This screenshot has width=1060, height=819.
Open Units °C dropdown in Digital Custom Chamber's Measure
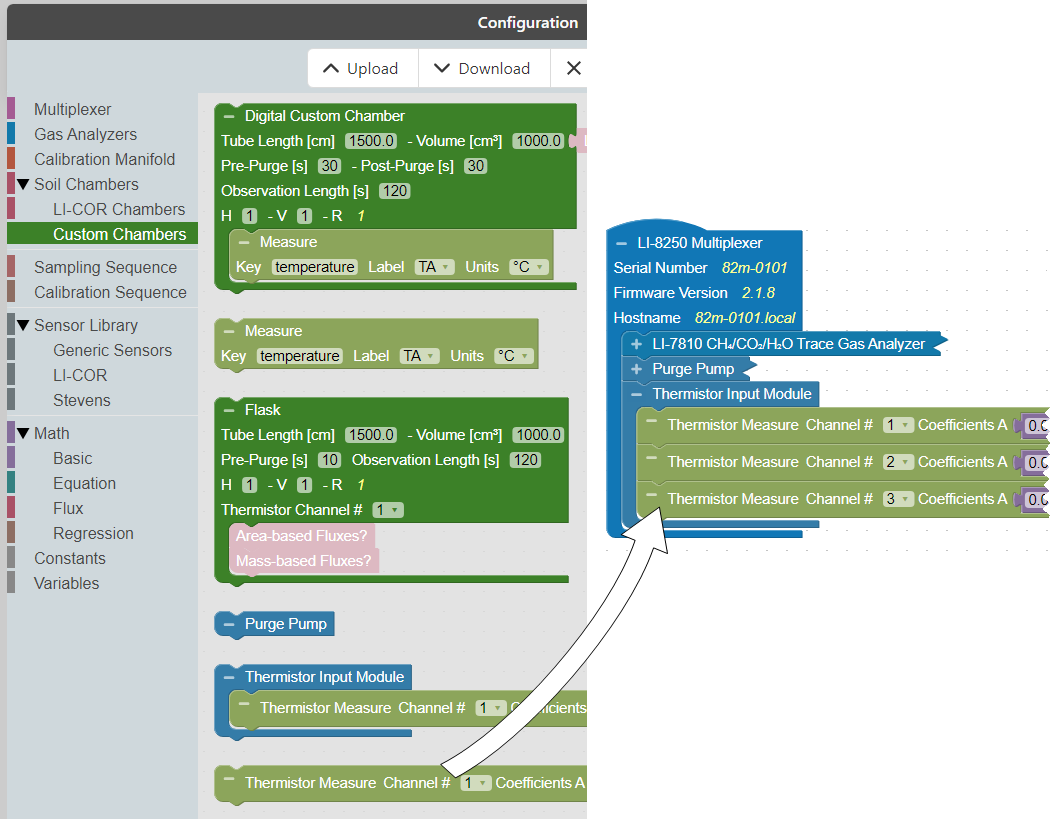pyautogui.click(x=529, y=268)
